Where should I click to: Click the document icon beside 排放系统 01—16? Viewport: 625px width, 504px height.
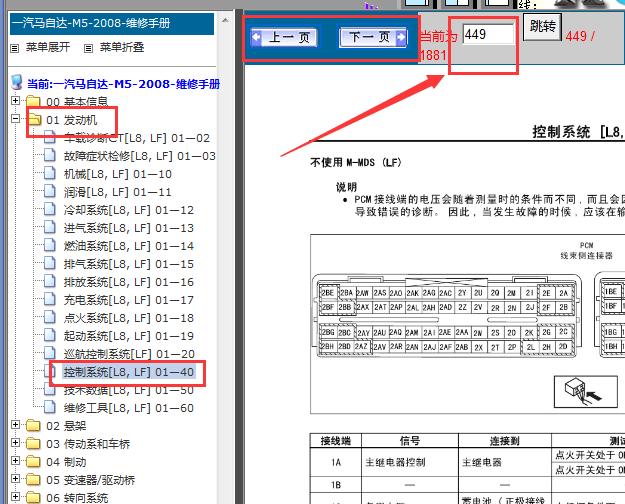click(50, 281)
